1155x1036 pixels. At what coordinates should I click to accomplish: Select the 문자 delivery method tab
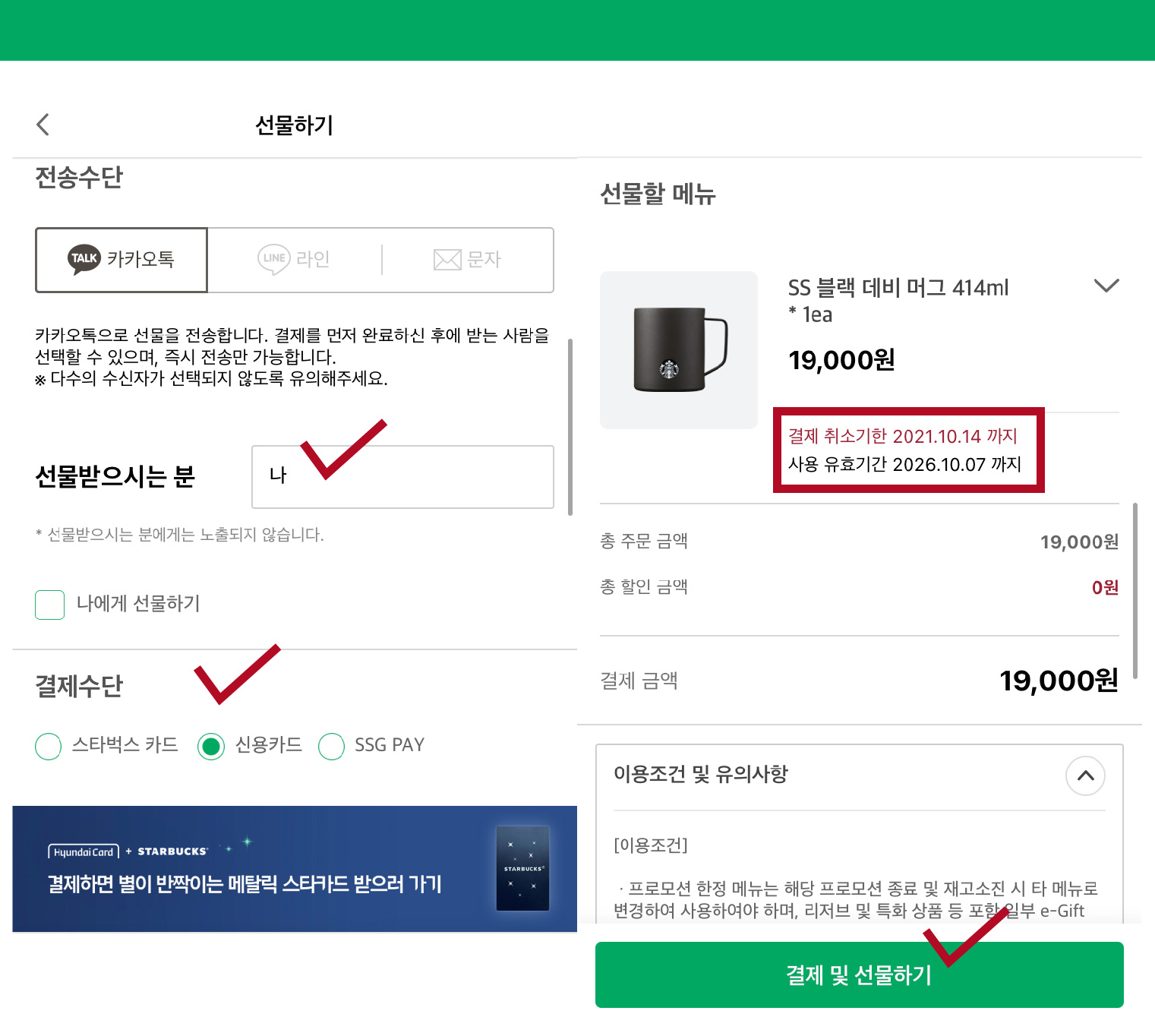(x=468, y=260)
